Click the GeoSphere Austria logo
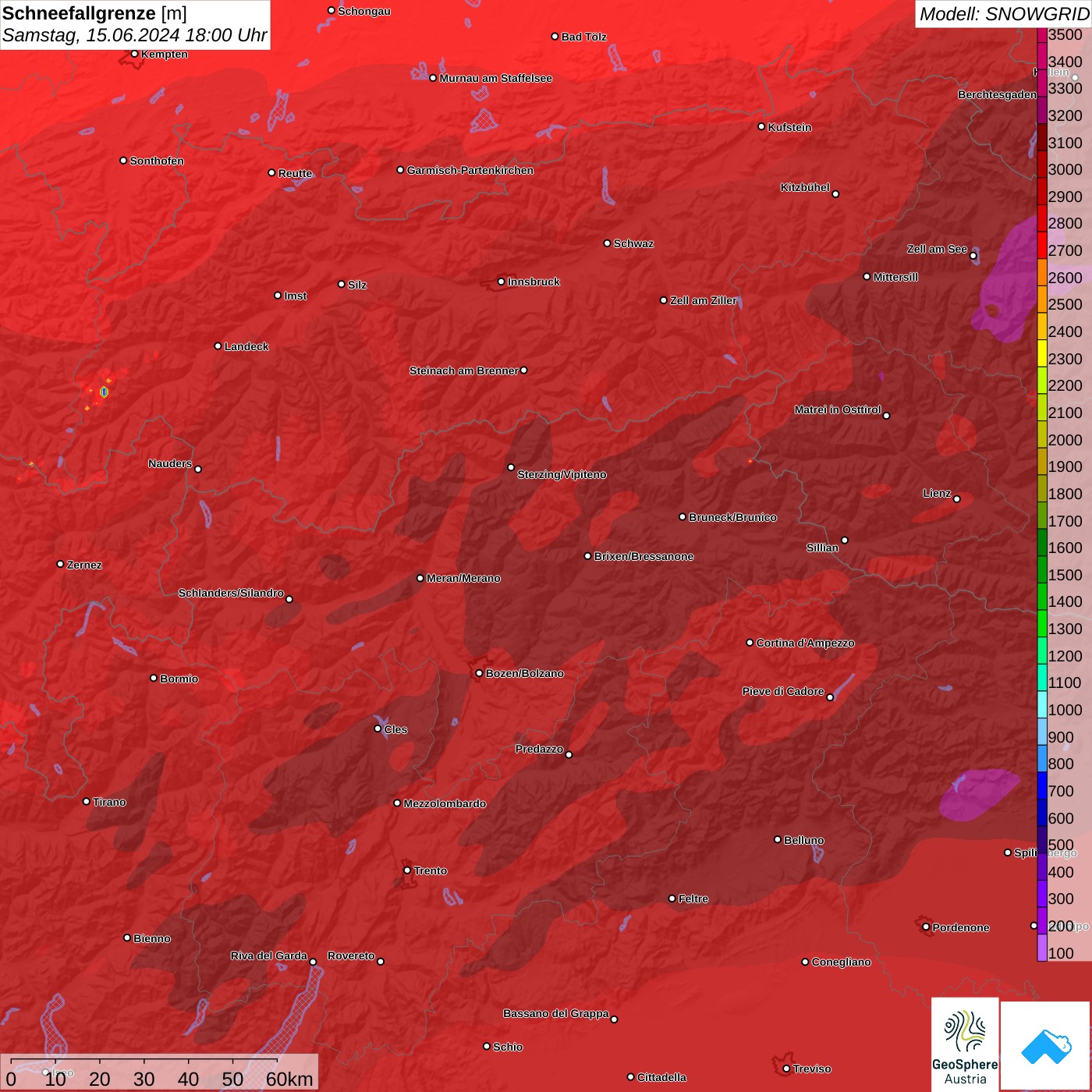The image size is (1092, 1092). coord(965,1044)
